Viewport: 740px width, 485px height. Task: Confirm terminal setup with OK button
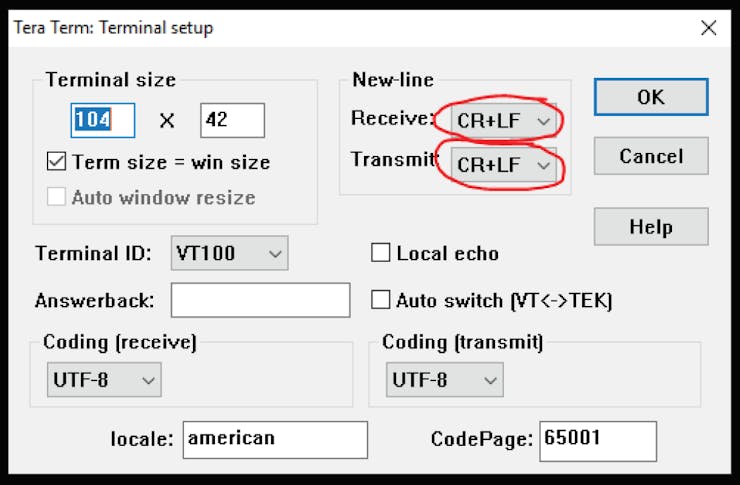click(x=651, y=97)
